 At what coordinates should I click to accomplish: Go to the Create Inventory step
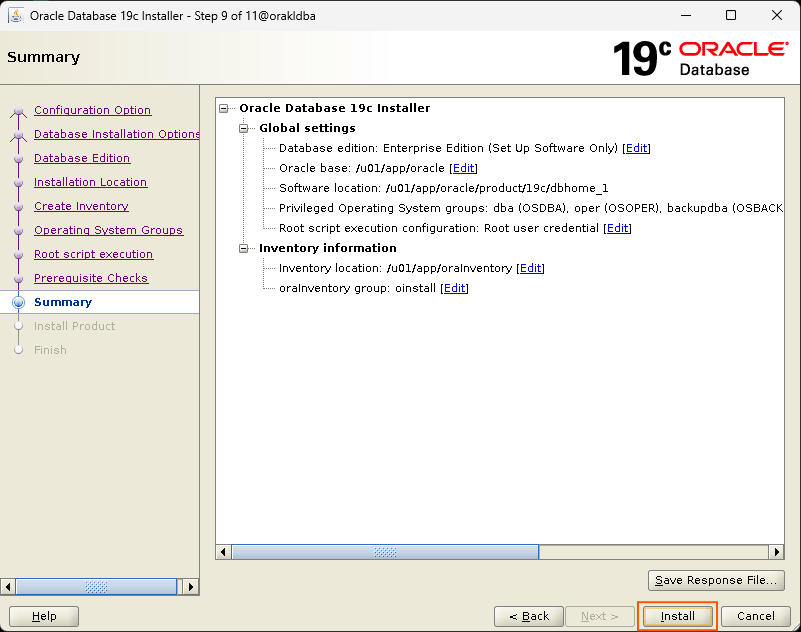(x=81, y=206)
